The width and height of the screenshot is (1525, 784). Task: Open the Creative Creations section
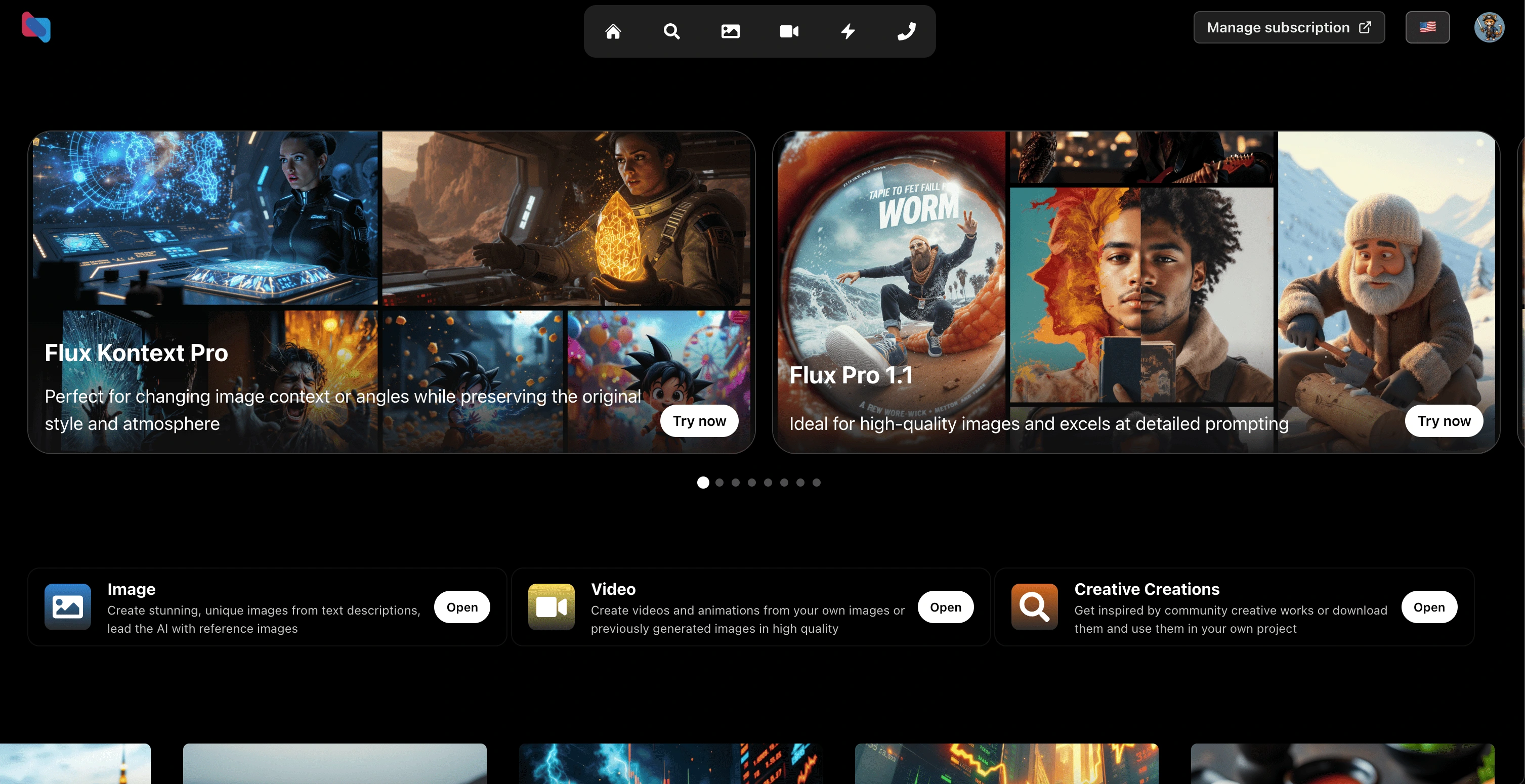1428,607
